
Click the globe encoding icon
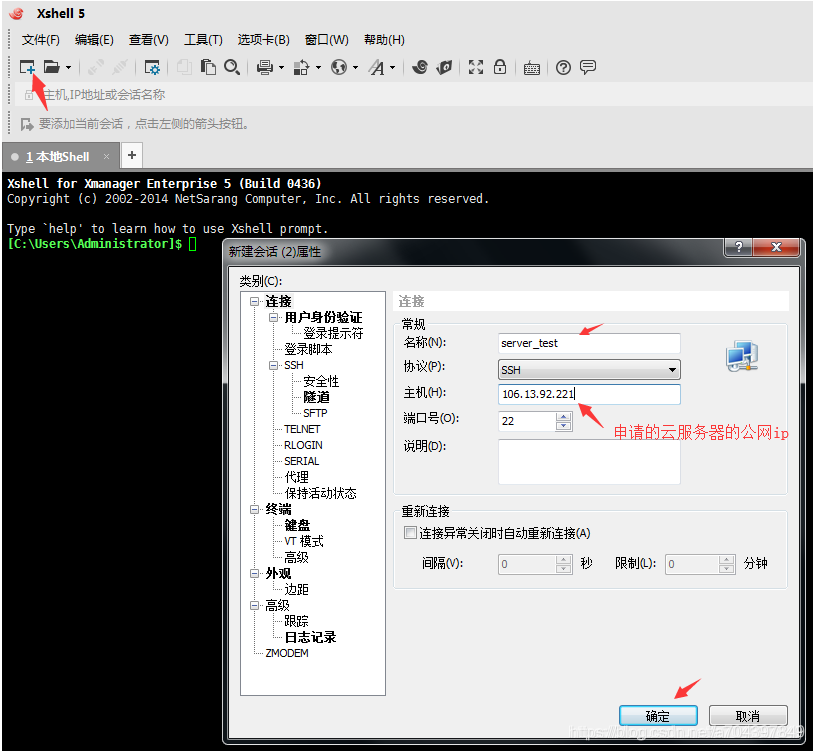tap(339, 67)
